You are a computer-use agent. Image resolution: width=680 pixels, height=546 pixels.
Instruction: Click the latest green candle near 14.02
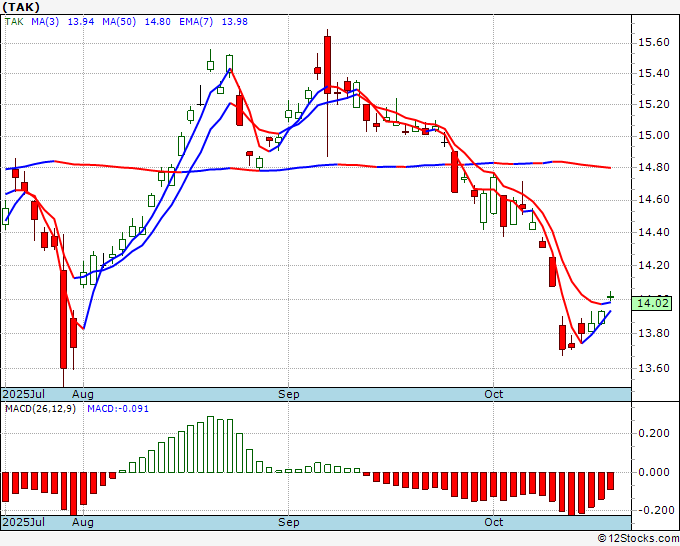pos(611,297)
